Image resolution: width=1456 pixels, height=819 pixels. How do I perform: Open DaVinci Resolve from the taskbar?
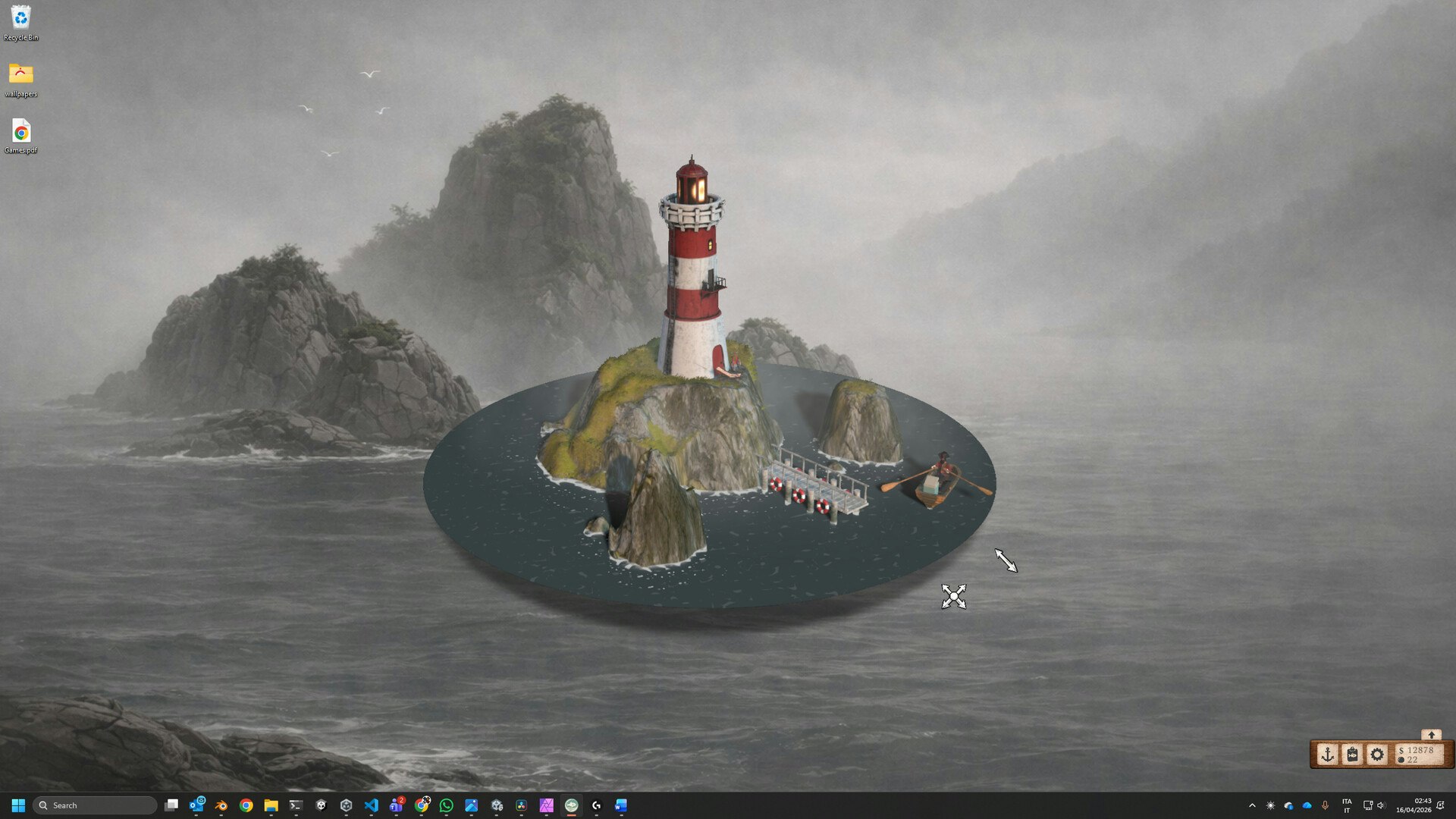522,805
